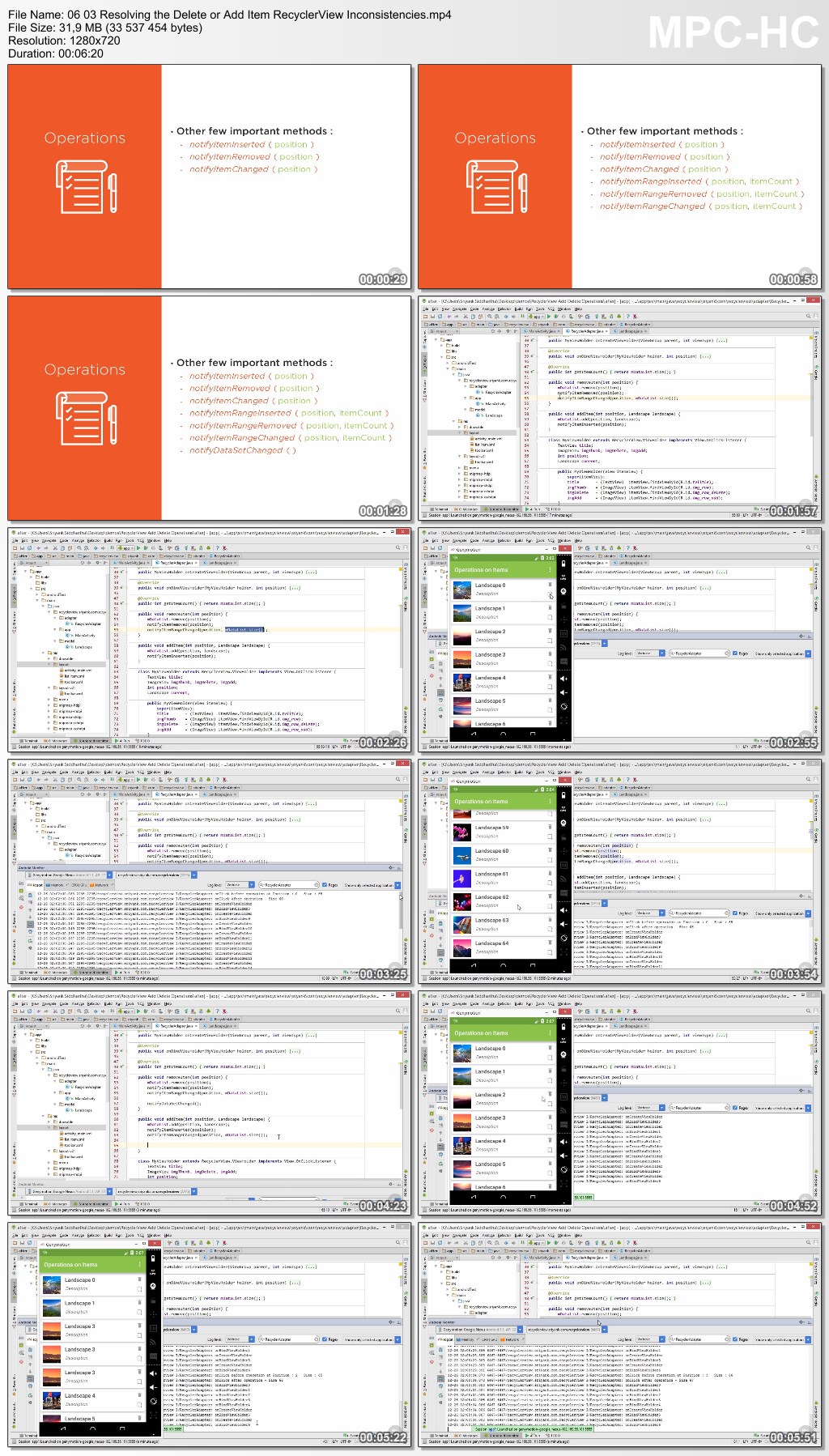This screenshot has height=1456, width=829.
Task: Click Genymotion camera icon in 00:02:55 frame
Action: [x=563, y=591]
